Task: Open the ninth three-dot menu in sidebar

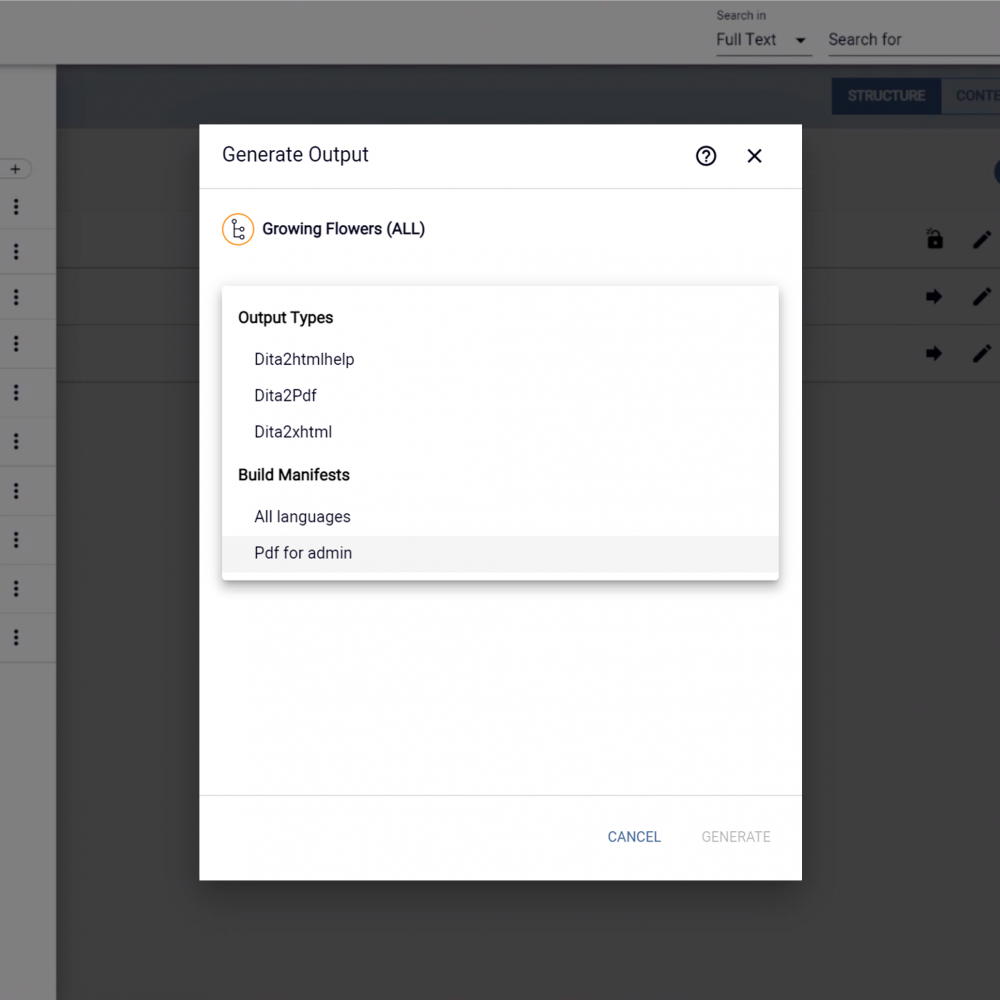Action: pos(16,589)
